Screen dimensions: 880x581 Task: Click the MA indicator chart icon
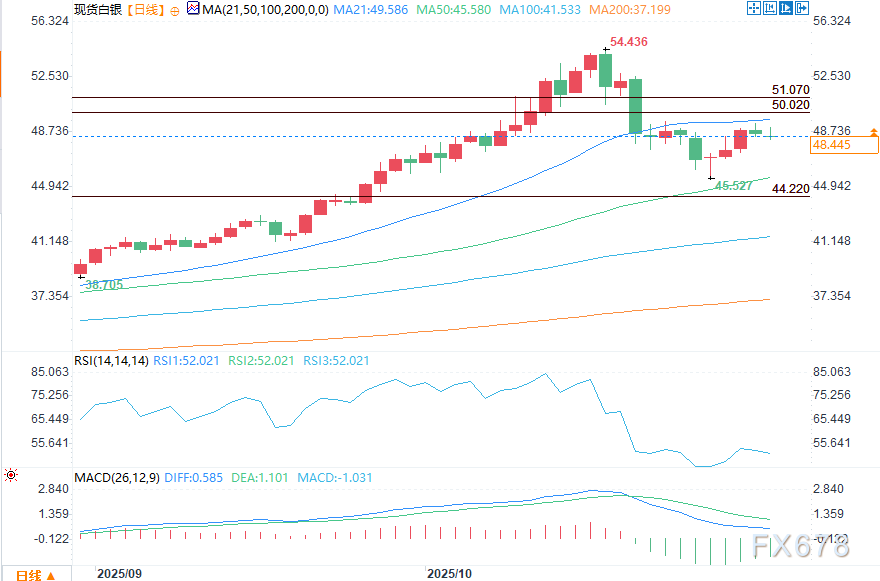193,9
